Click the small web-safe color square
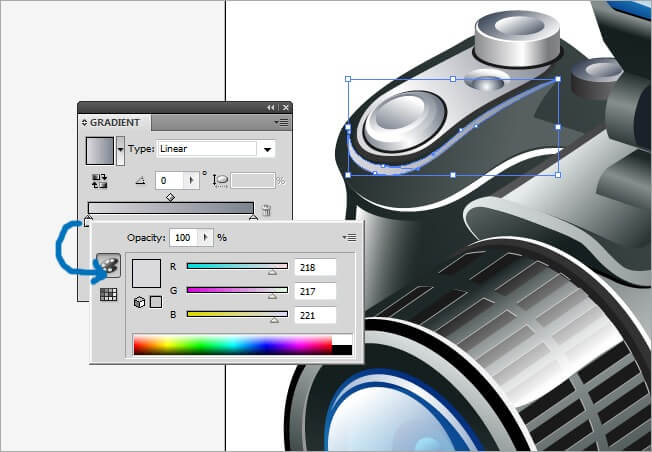 pos(155,301)
